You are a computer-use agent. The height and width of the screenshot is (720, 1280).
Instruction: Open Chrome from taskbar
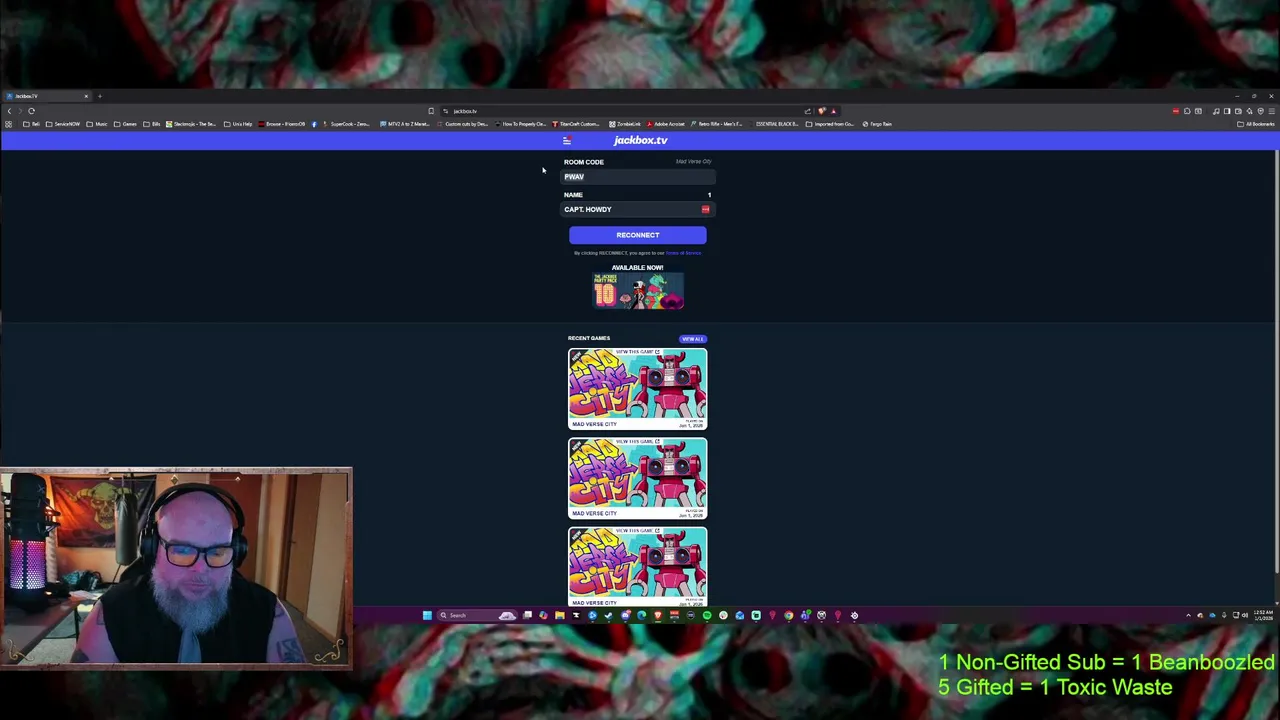click(789, 615)
